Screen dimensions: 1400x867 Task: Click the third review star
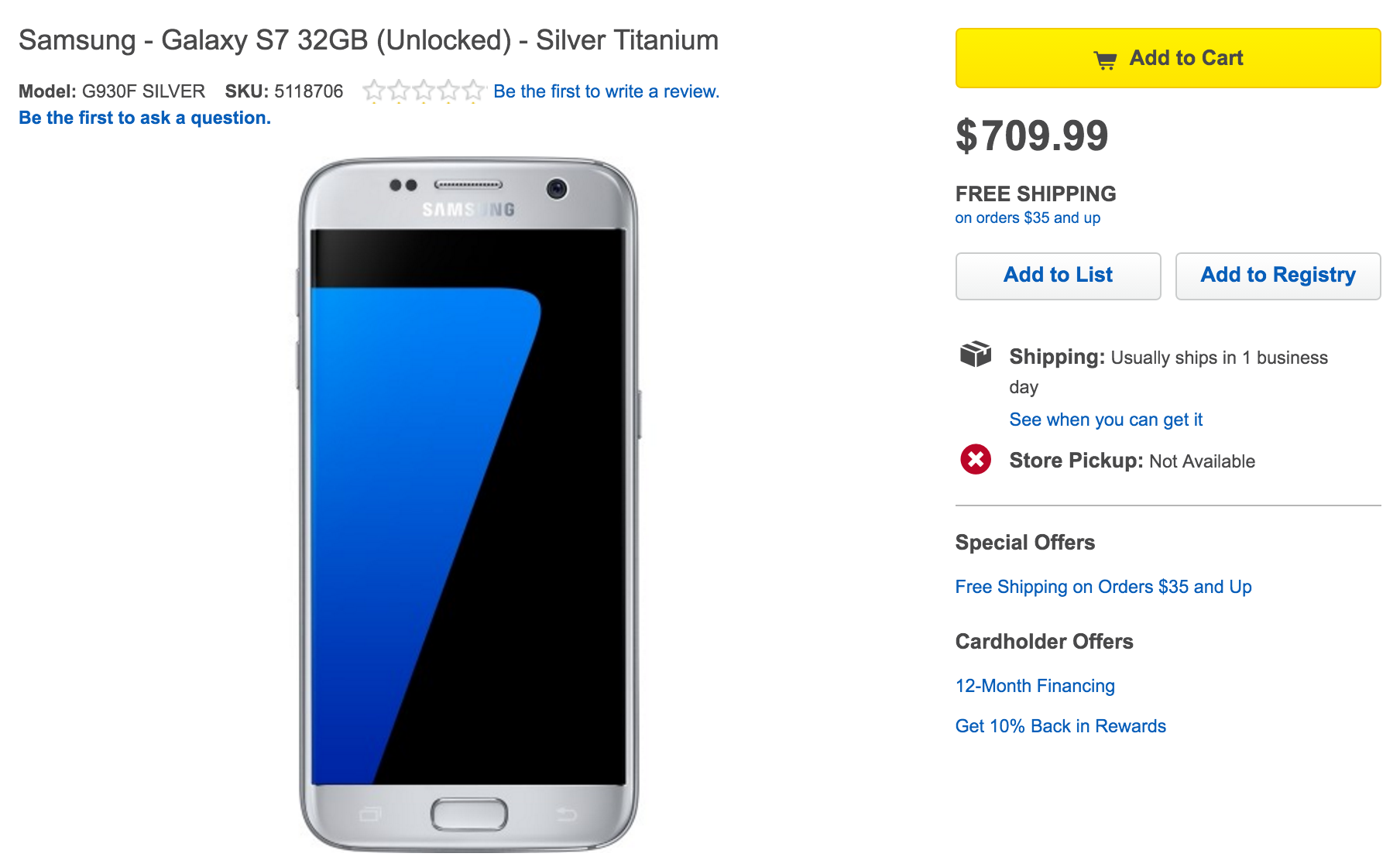click(x=424, y=91)
